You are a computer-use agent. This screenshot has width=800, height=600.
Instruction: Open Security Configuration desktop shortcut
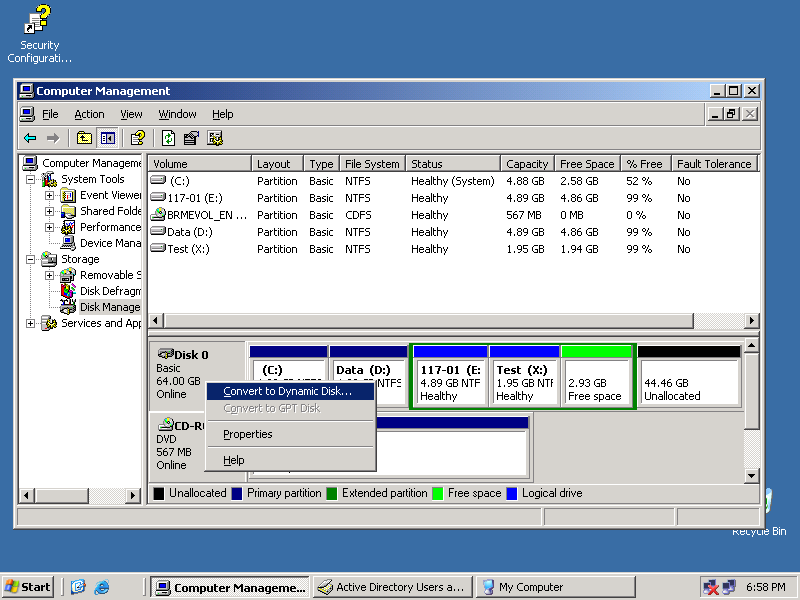coord(39,34)
